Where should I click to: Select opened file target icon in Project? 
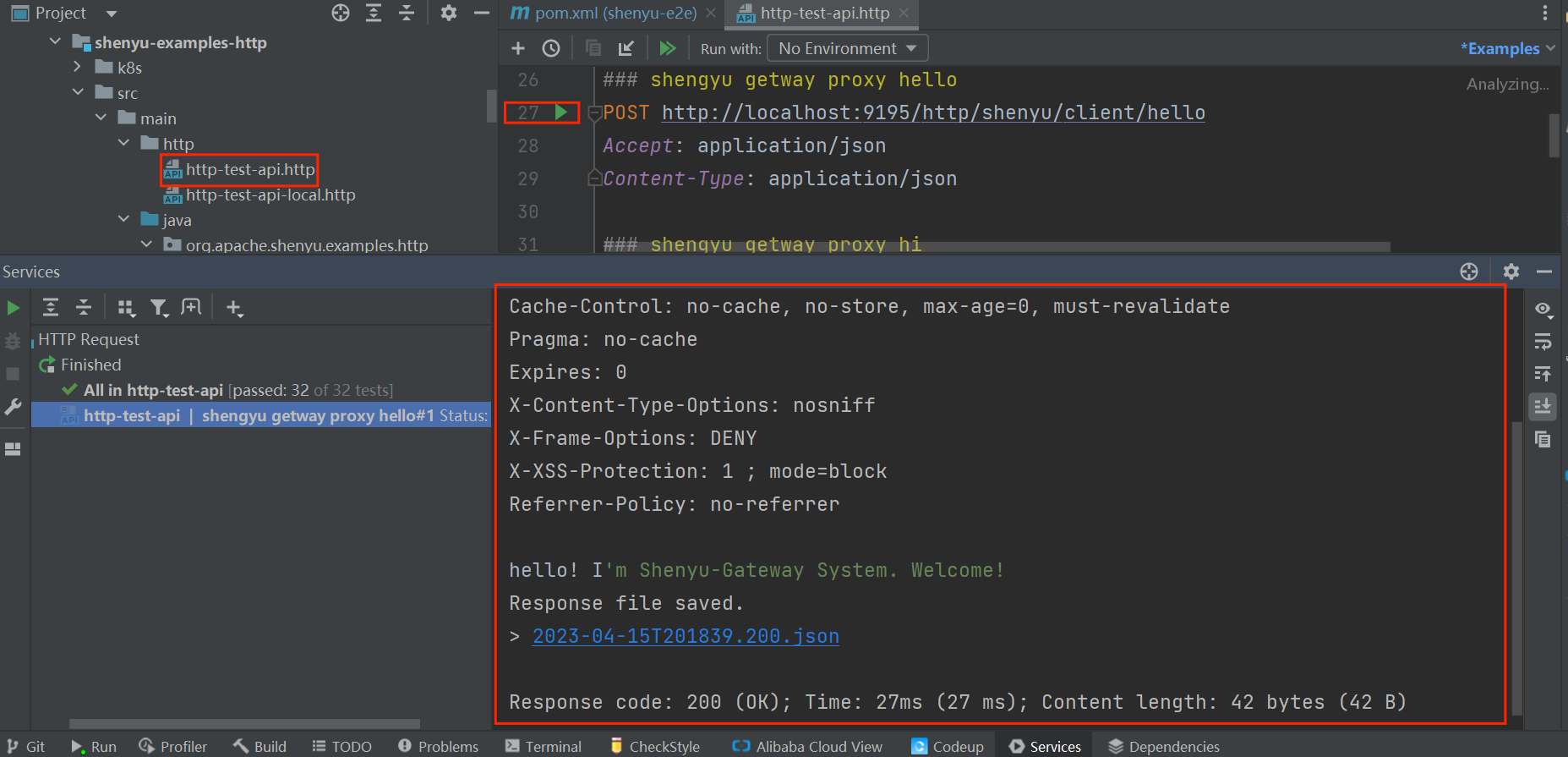(341, 13)
